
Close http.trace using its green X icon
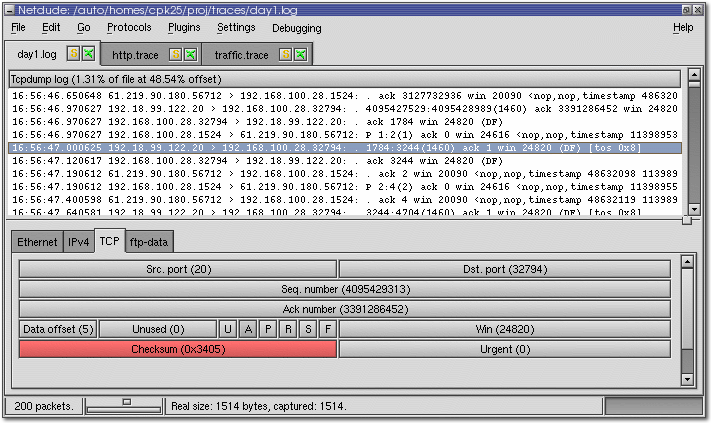click(189, 53)
